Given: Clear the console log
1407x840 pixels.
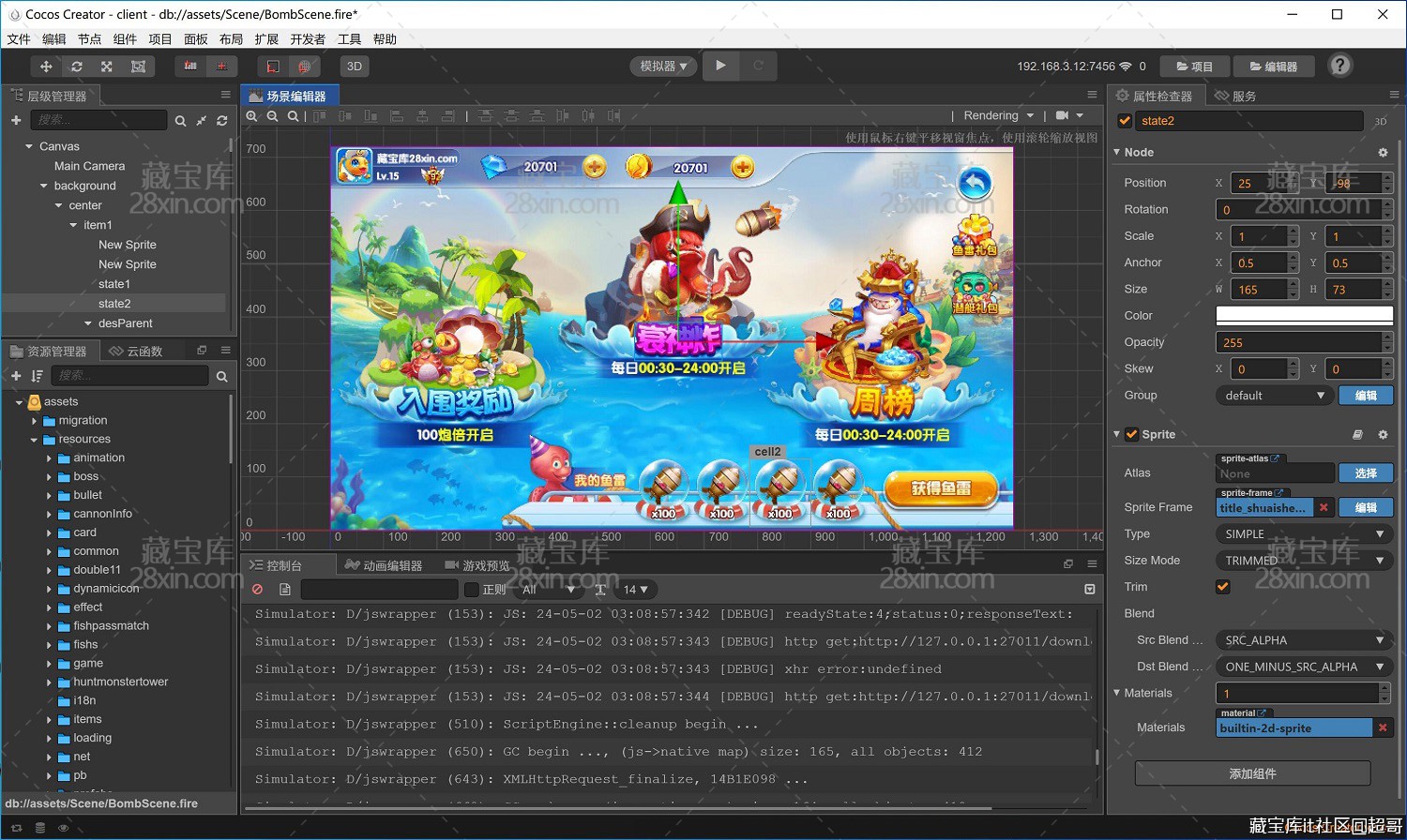Looking at the screenshot, I should point(257,590).
